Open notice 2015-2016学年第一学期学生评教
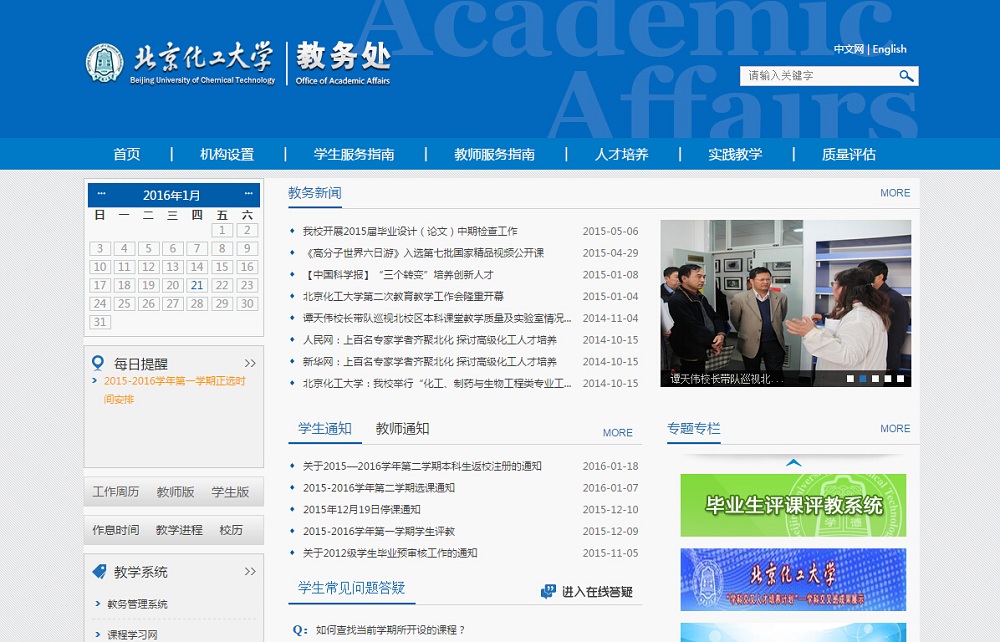1000x642 pixels. tap(379, 531)
